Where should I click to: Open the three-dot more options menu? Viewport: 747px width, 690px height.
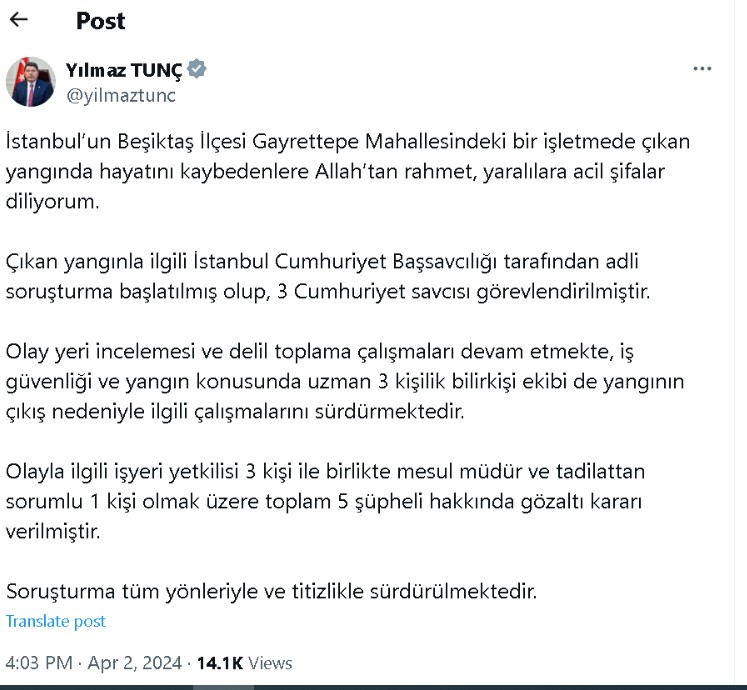coord(703,69)
